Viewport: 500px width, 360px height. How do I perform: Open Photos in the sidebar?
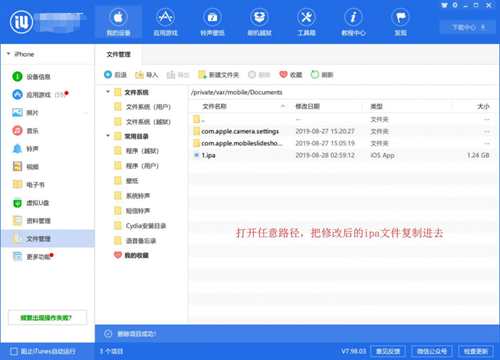click(x=25, y=113)
